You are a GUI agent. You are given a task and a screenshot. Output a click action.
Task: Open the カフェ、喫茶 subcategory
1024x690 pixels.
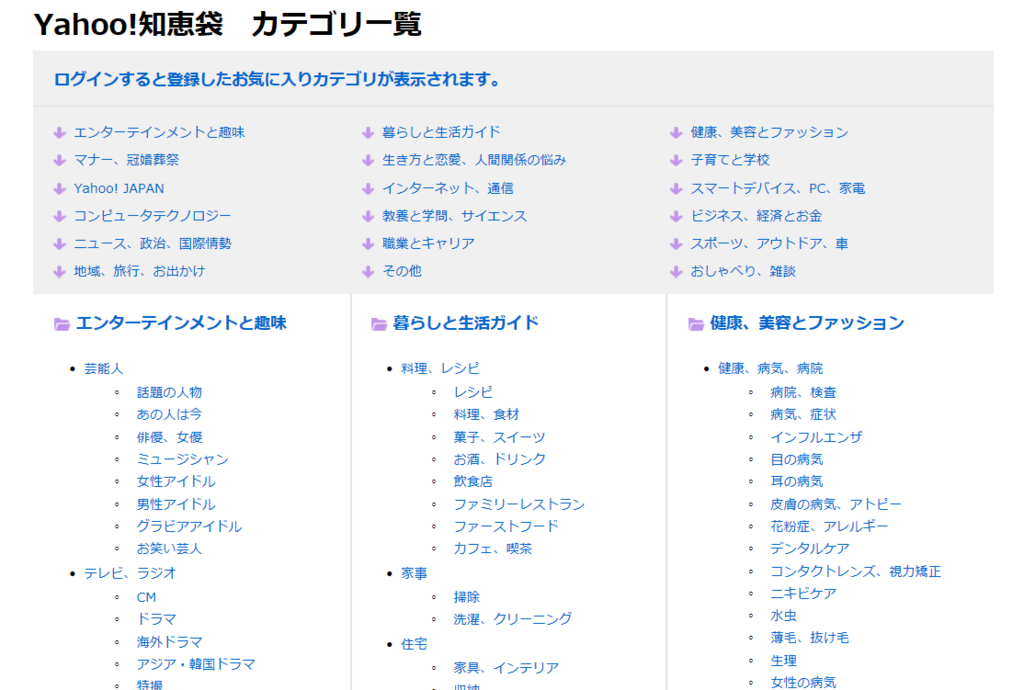point(492,549)
